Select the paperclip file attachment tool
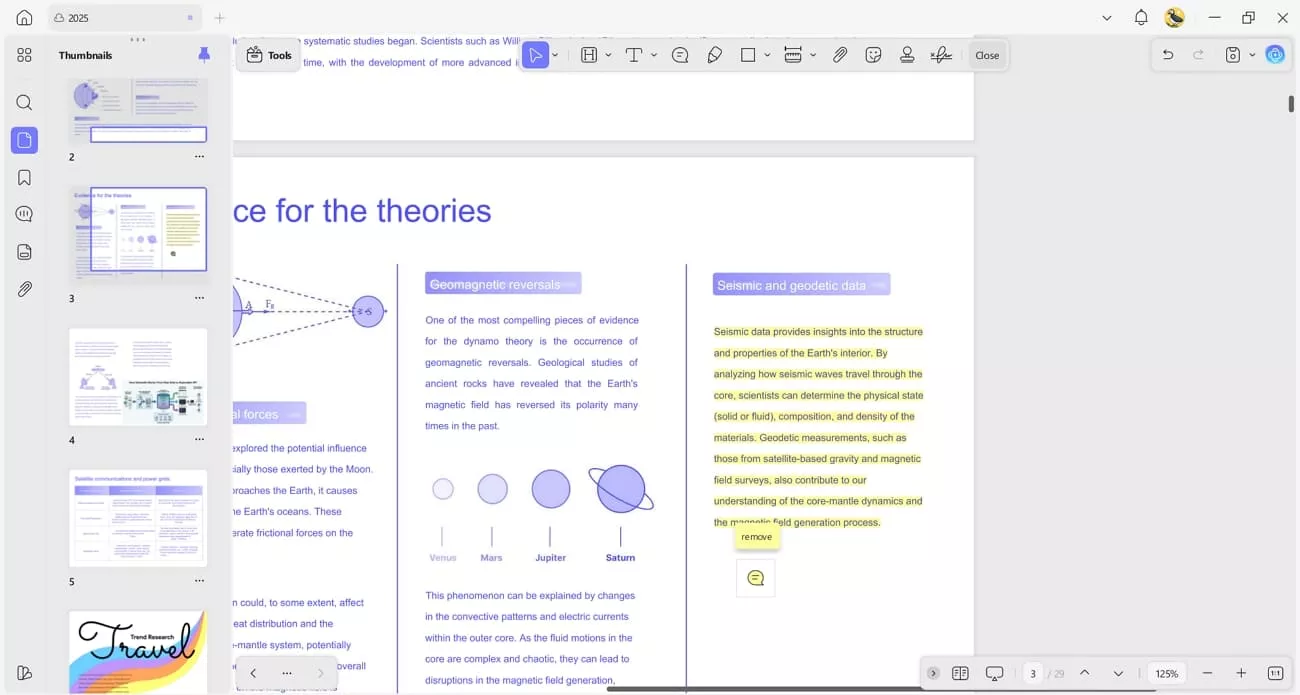Image resolution: width=1300 pixels, height=695 pixels. point(840,55)
